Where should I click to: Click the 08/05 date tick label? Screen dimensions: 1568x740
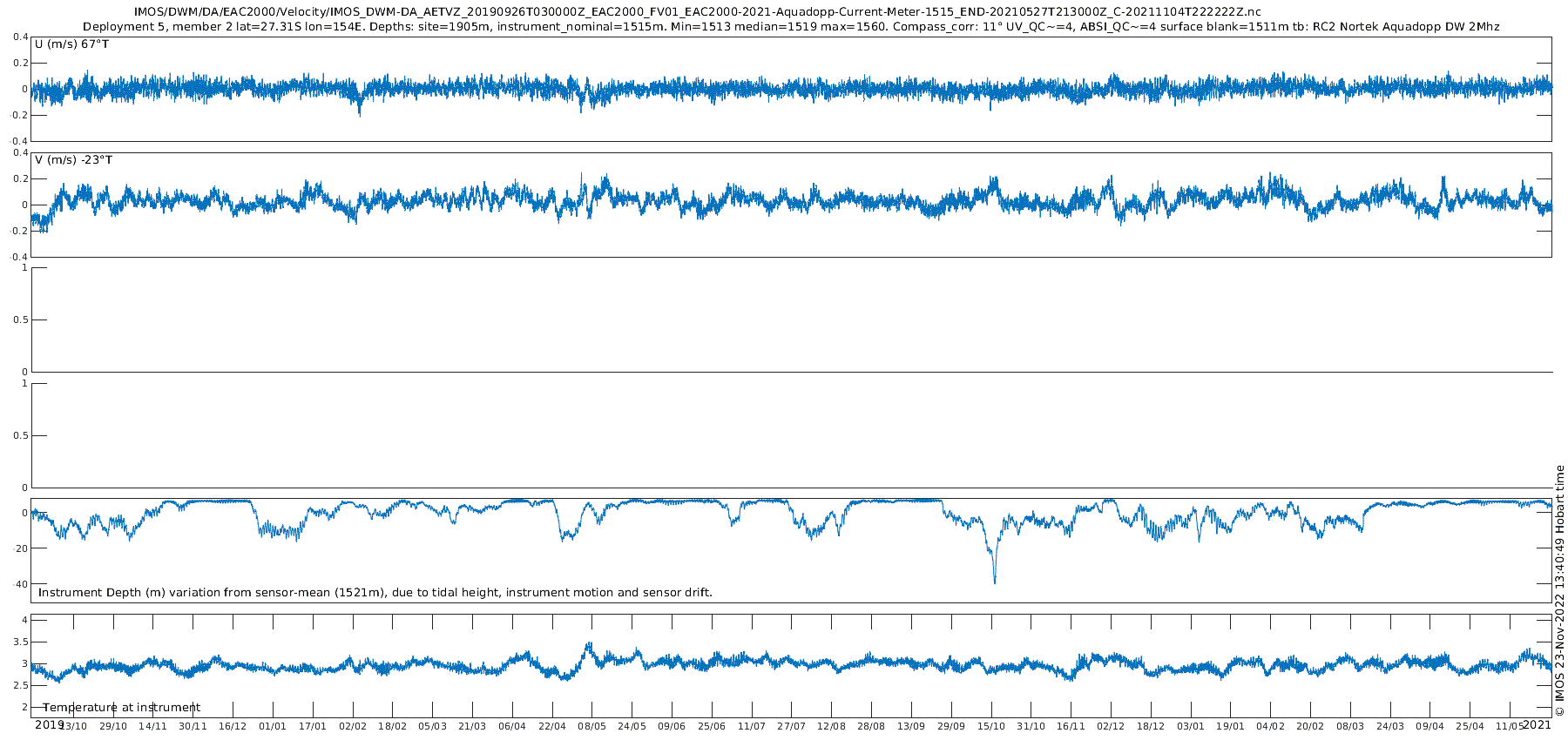click(x=592, y=726)
